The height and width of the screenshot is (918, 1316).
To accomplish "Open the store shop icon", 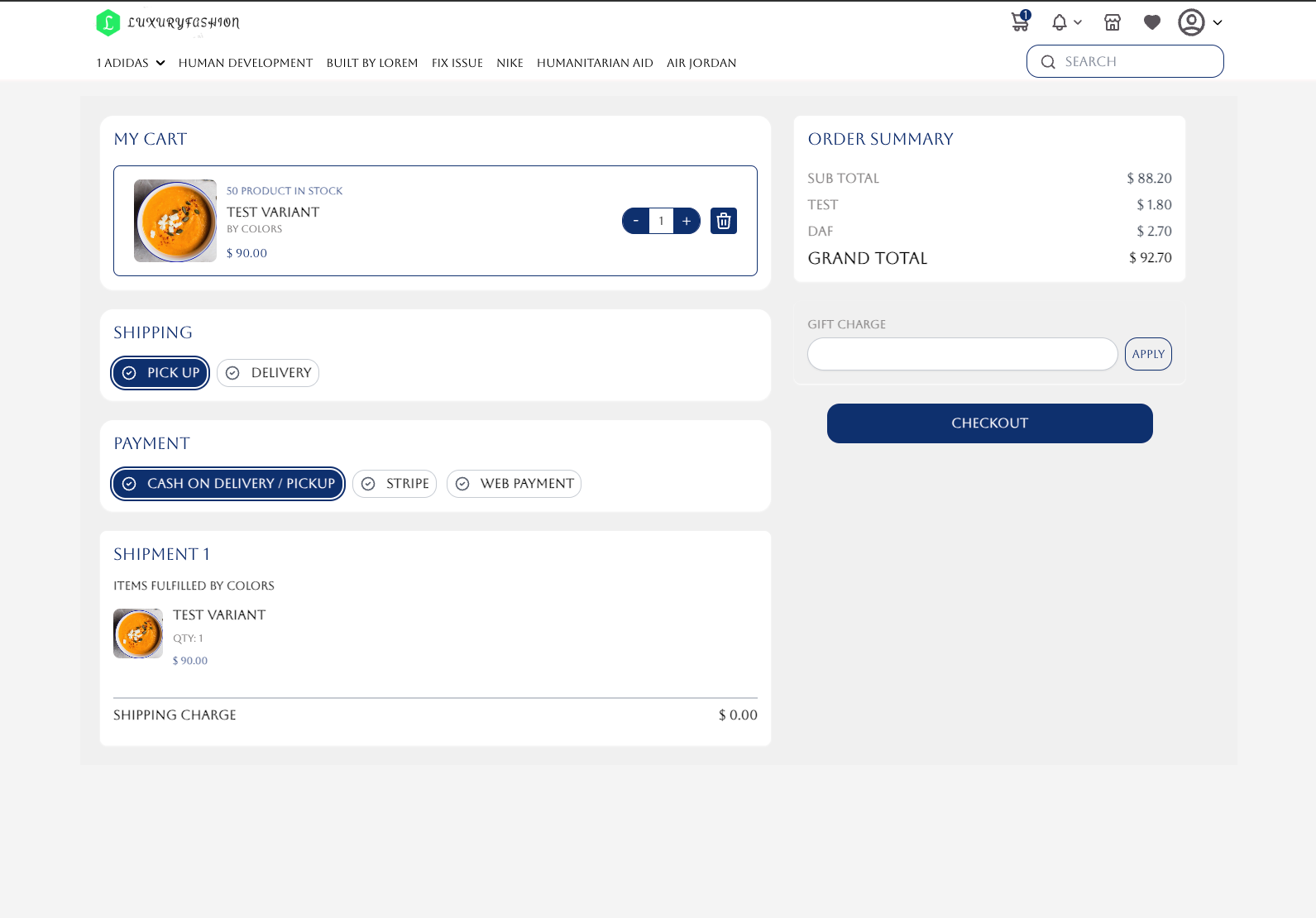I will tap(1113, 22).
